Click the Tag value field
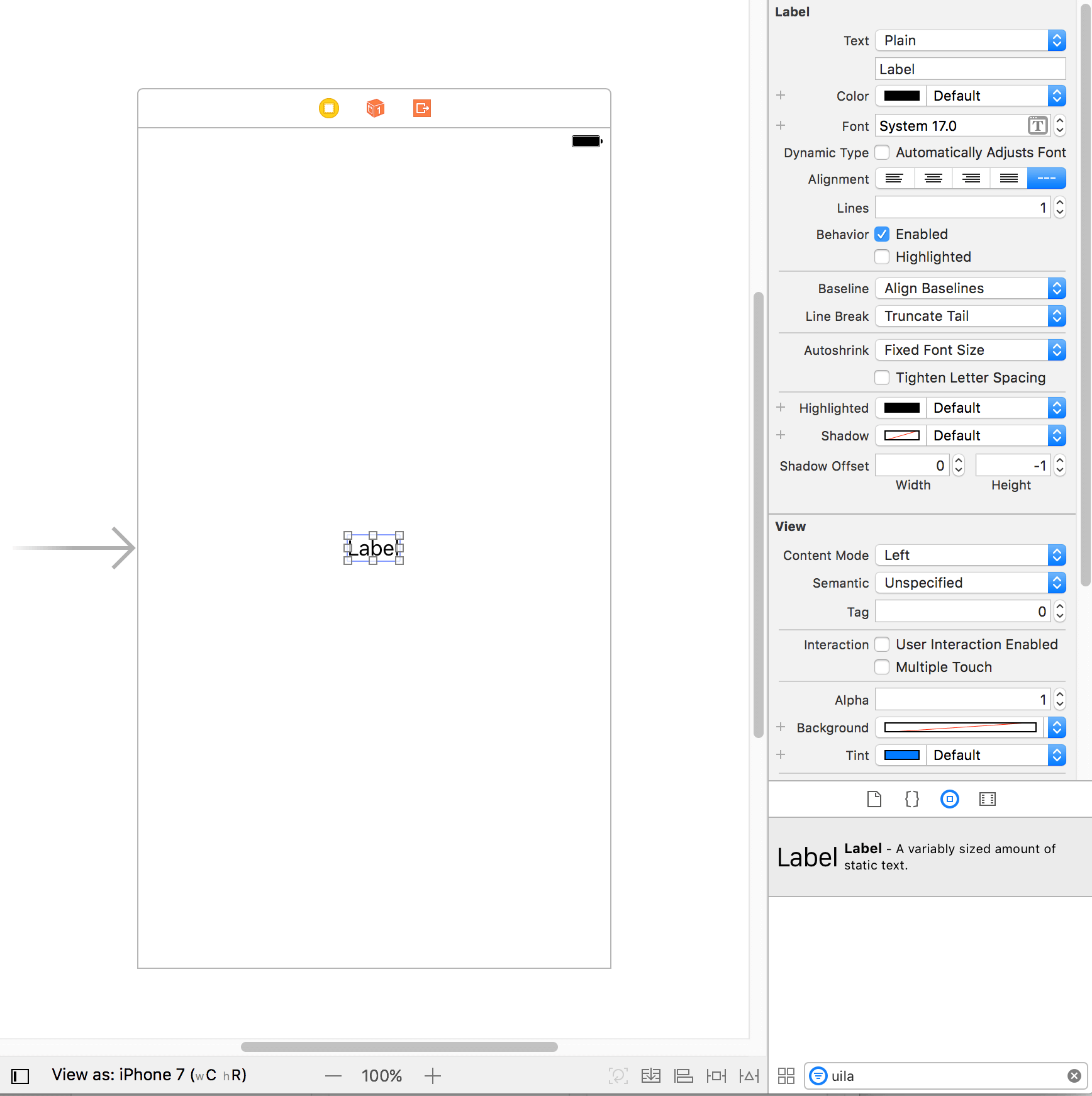1092x1096 pixels. tap(963, 611)
